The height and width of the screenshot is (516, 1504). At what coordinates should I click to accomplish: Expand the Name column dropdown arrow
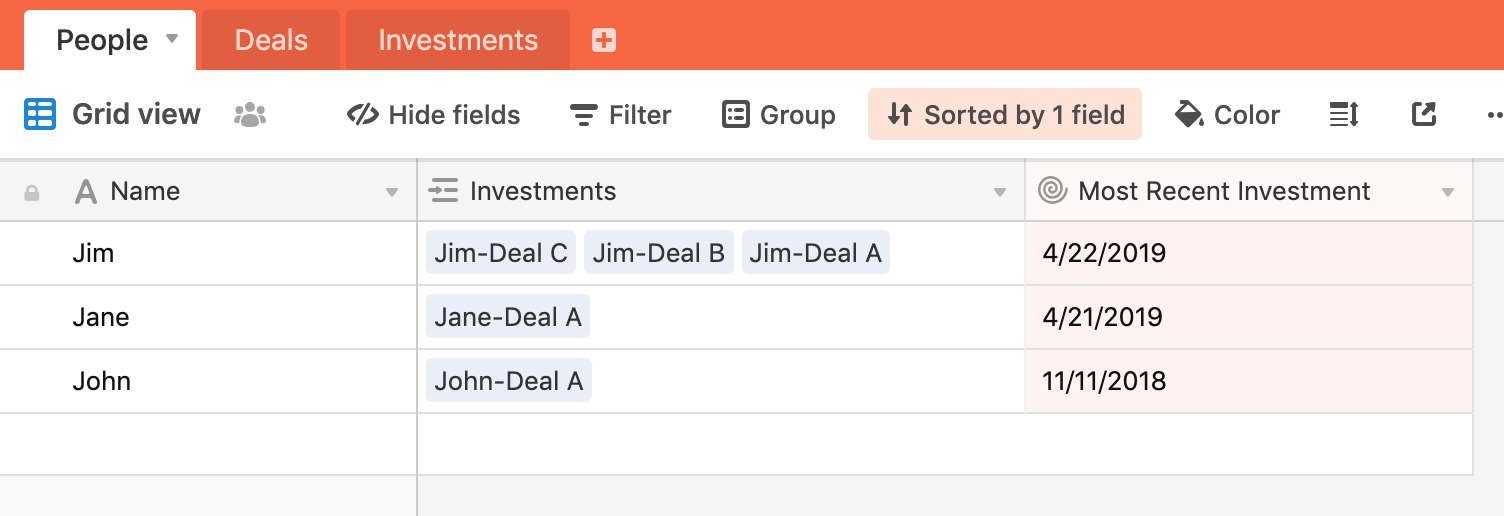point(392,192)
